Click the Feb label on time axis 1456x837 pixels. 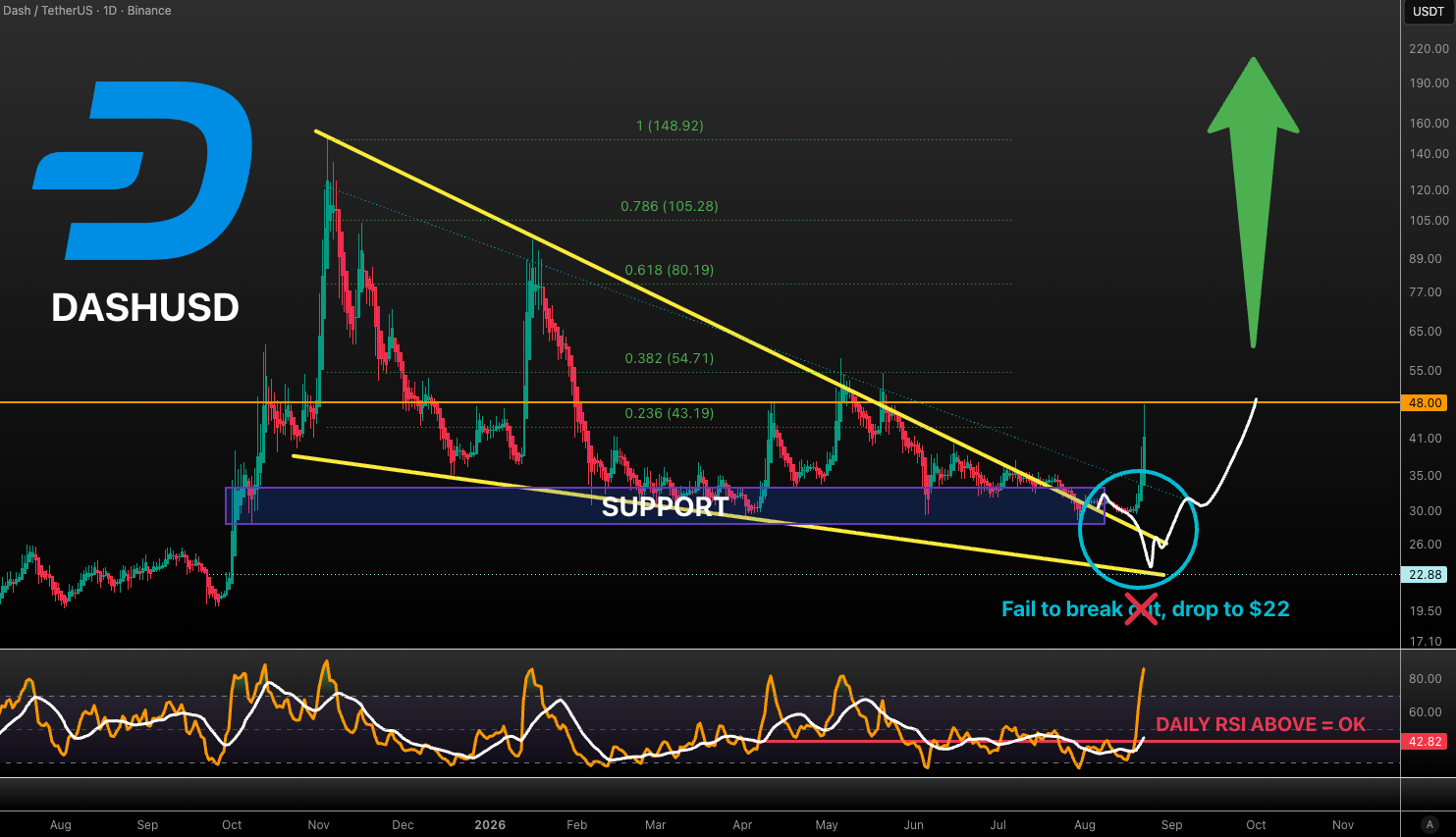(577, 825)
